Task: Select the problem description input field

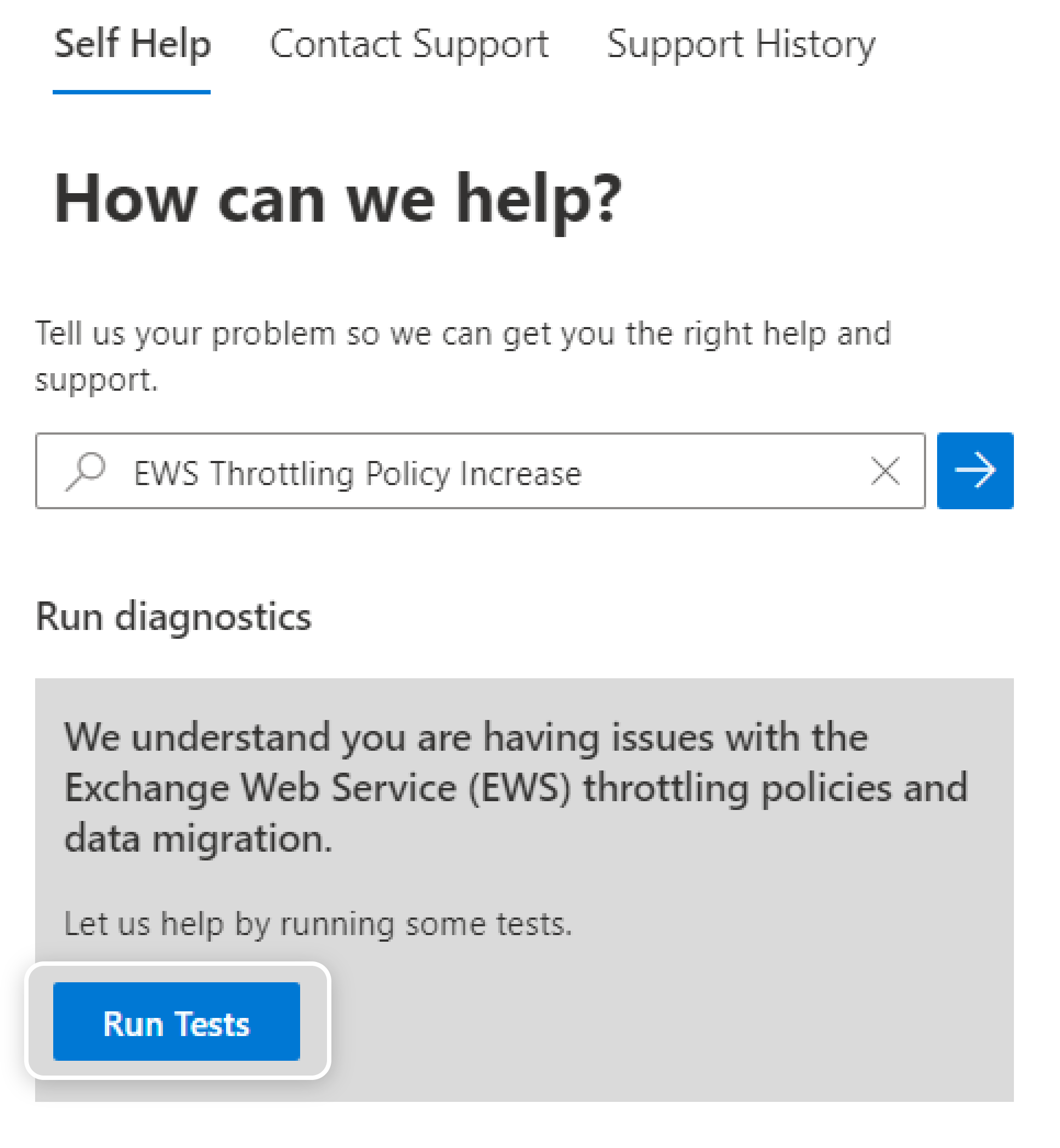Action: tap(459, 470)
